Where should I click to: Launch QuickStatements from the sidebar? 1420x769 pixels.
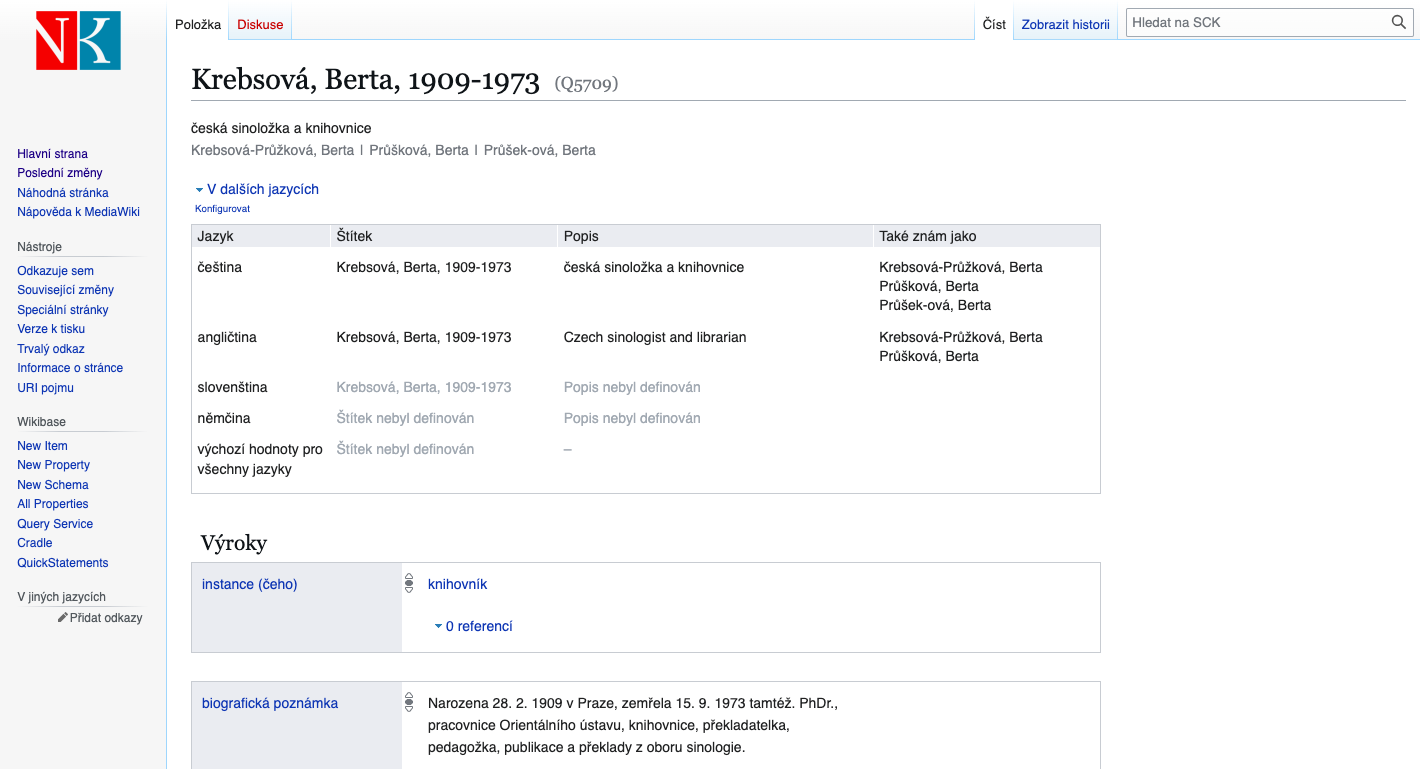62,563
